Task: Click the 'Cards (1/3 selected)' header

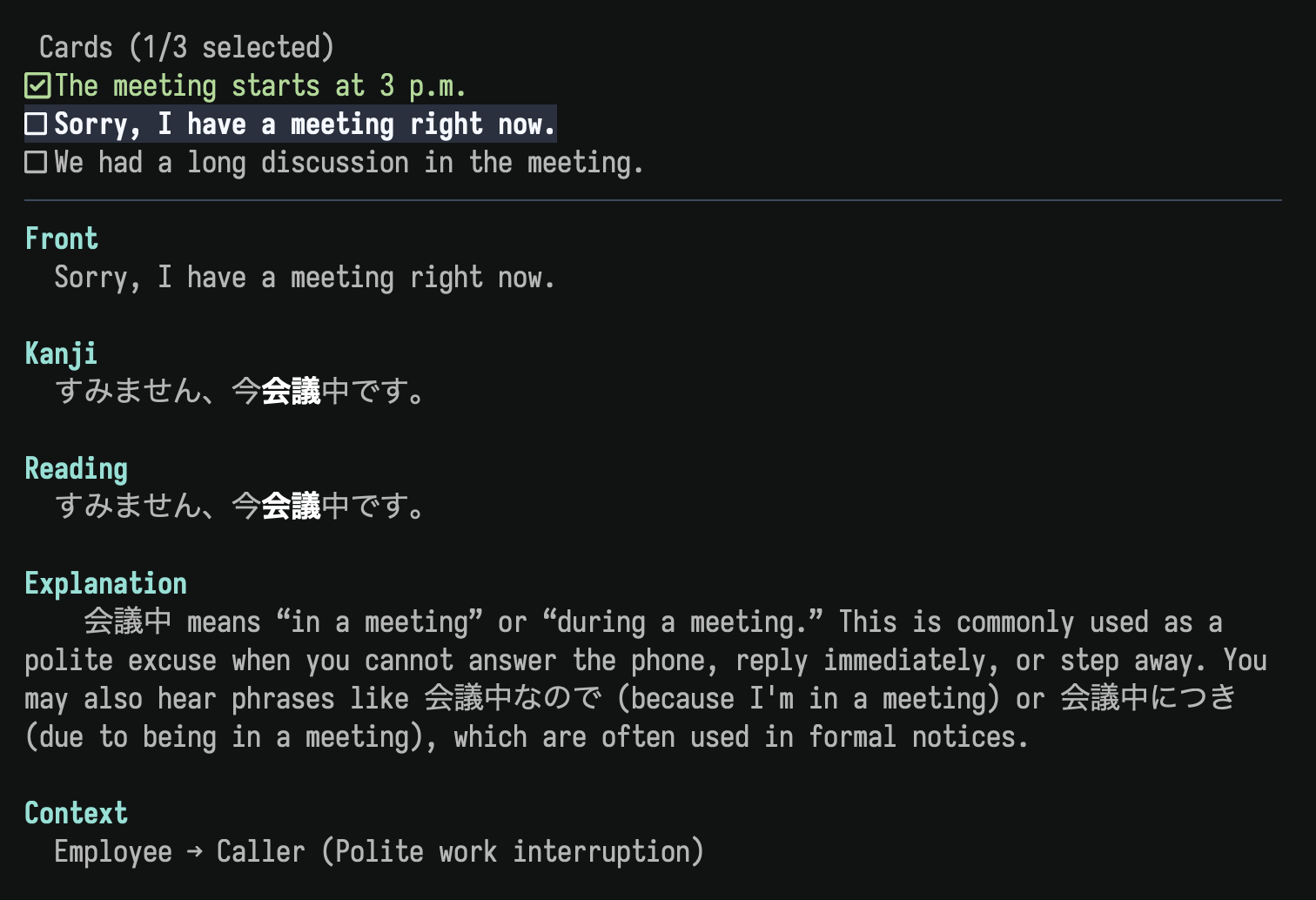Action: coord(186,47)
